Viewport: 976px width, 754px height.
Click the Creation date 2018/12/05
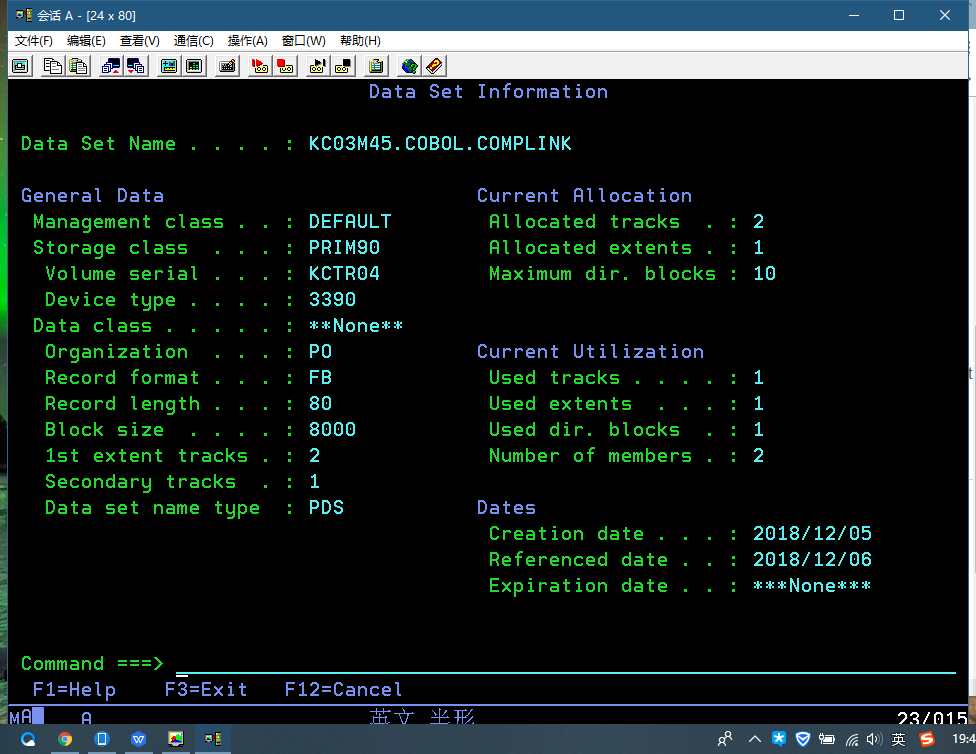click(x=812, y=534)
